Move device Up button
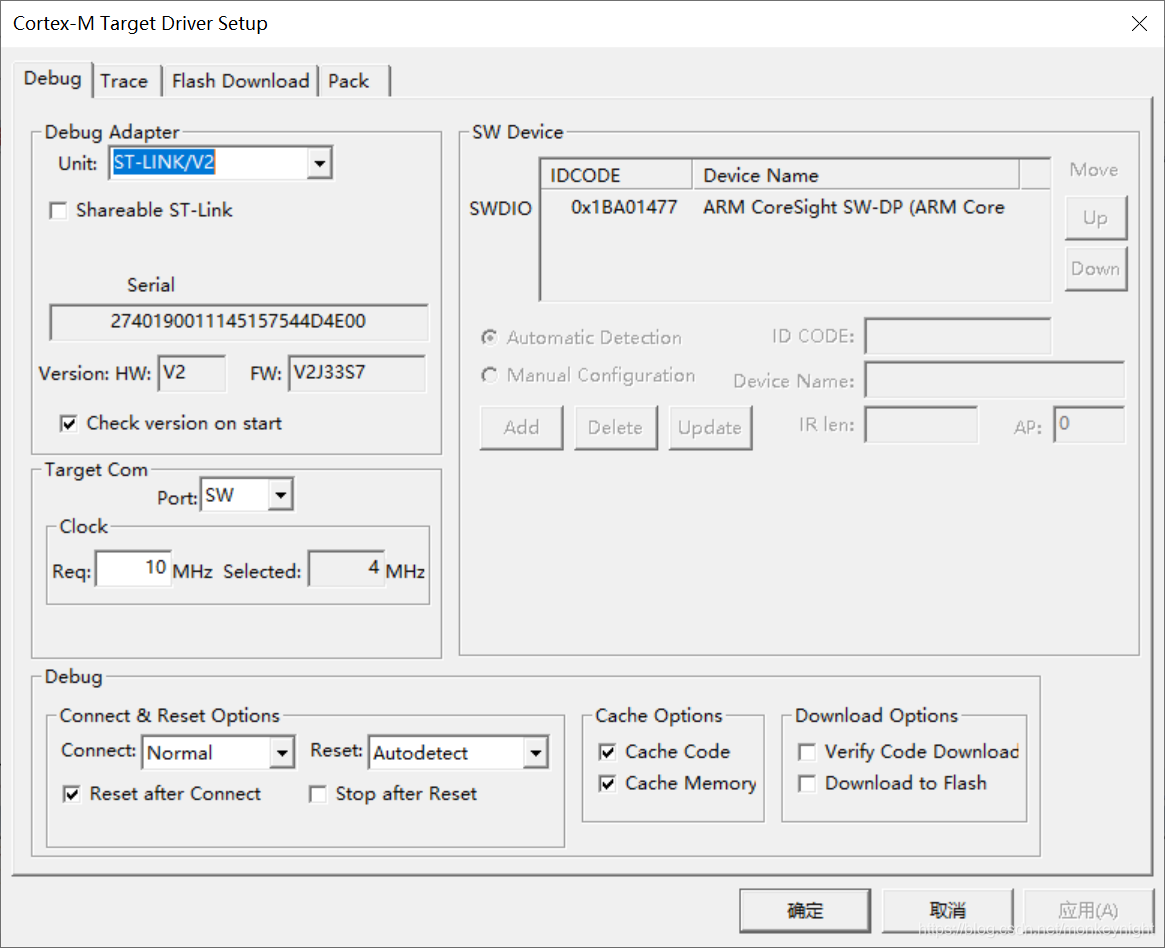This screenshot has width=1165, height=948. click(x=1095, y=218)
